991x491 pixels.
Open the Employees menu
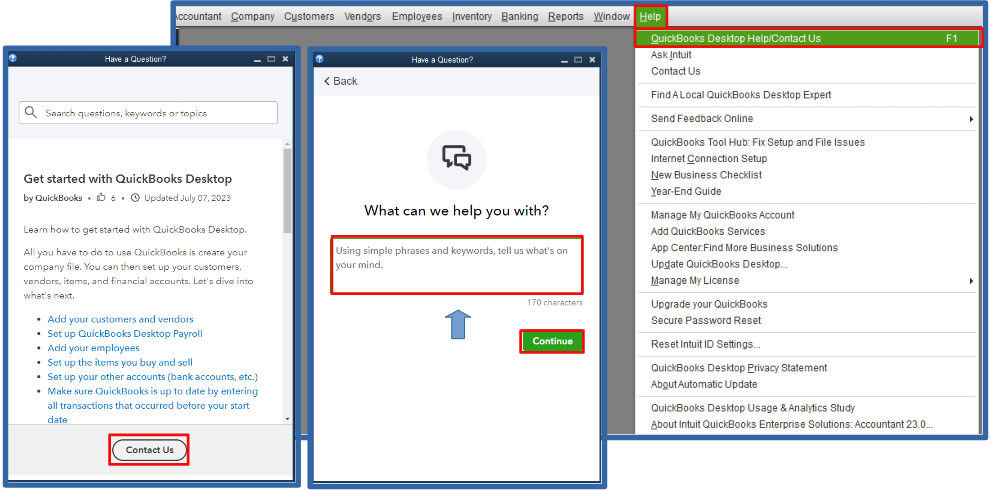417,16
